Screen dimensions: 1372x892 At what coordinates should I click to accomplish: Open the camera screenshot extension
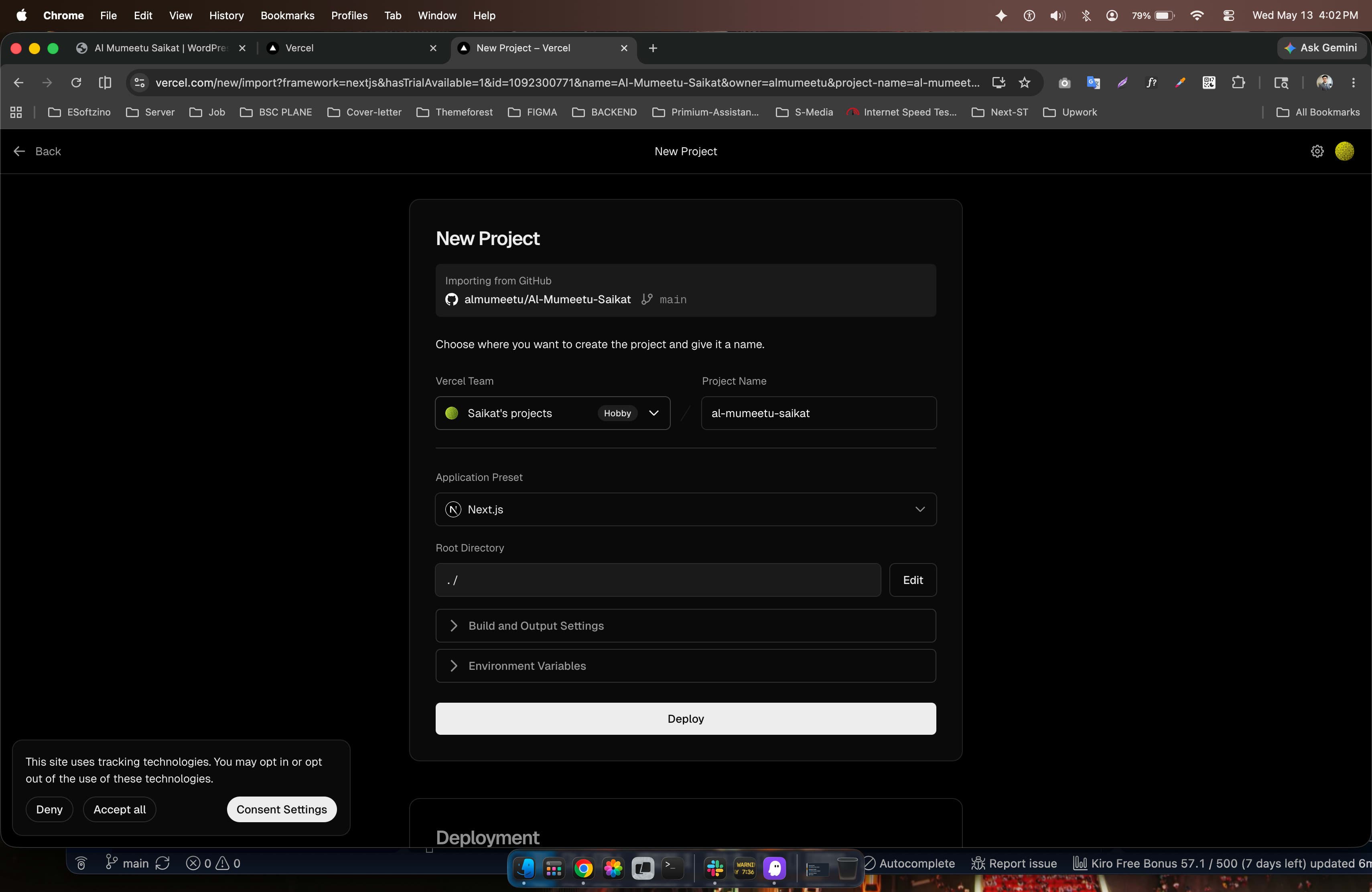click(x=1064, y=82)
